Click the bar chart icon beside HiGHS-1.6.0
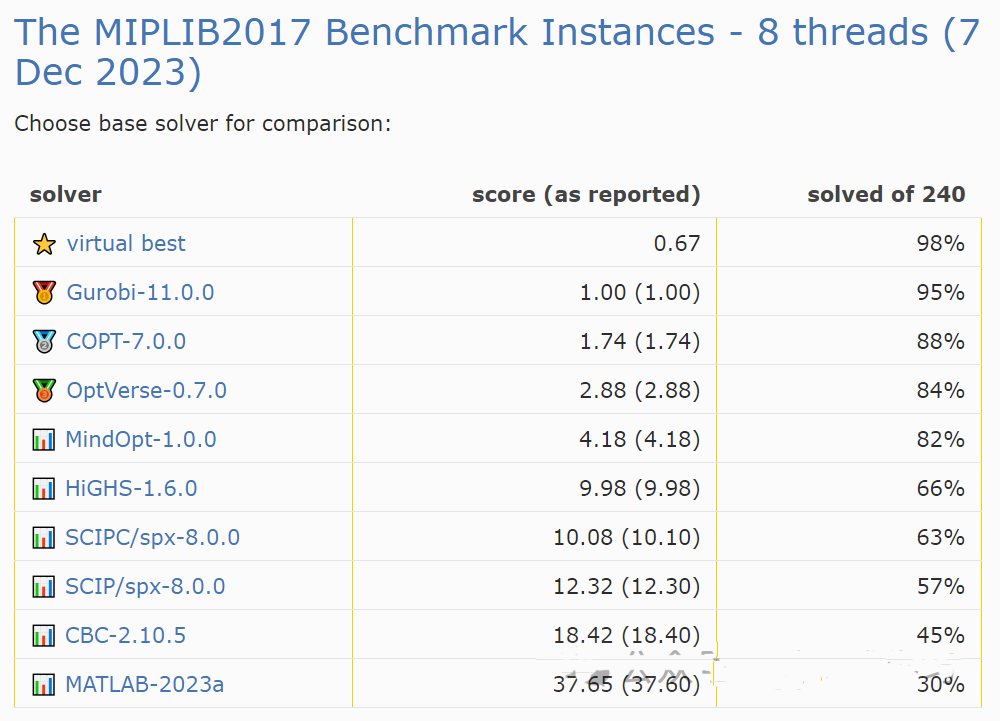This screenshot has width=1000, height=721. pos(43,489)
